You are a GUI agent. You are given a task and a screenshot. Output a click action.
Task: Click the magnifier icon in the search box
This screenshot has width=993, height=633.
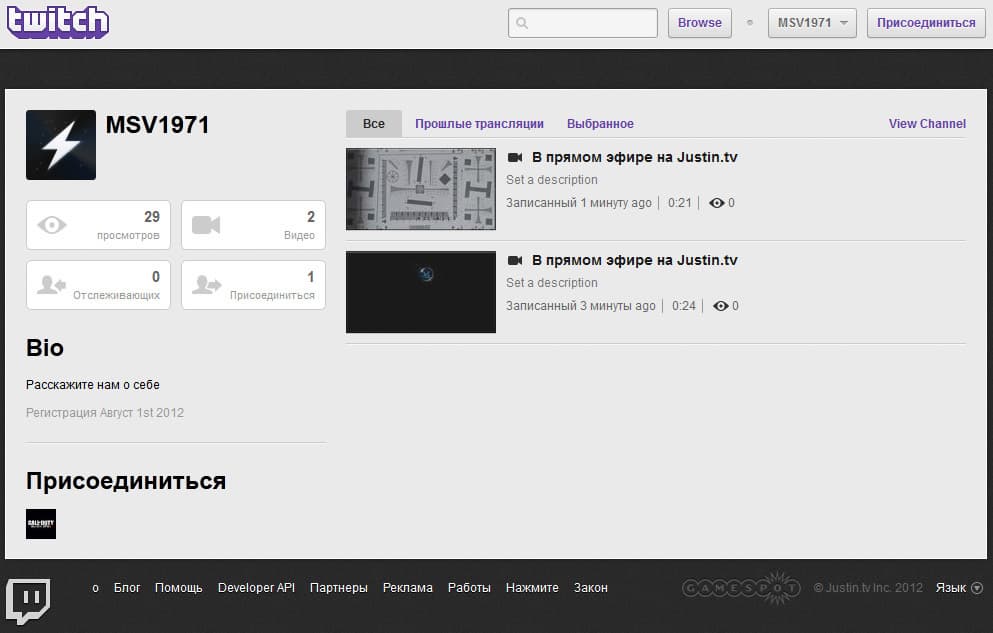(x=522, y=23)
